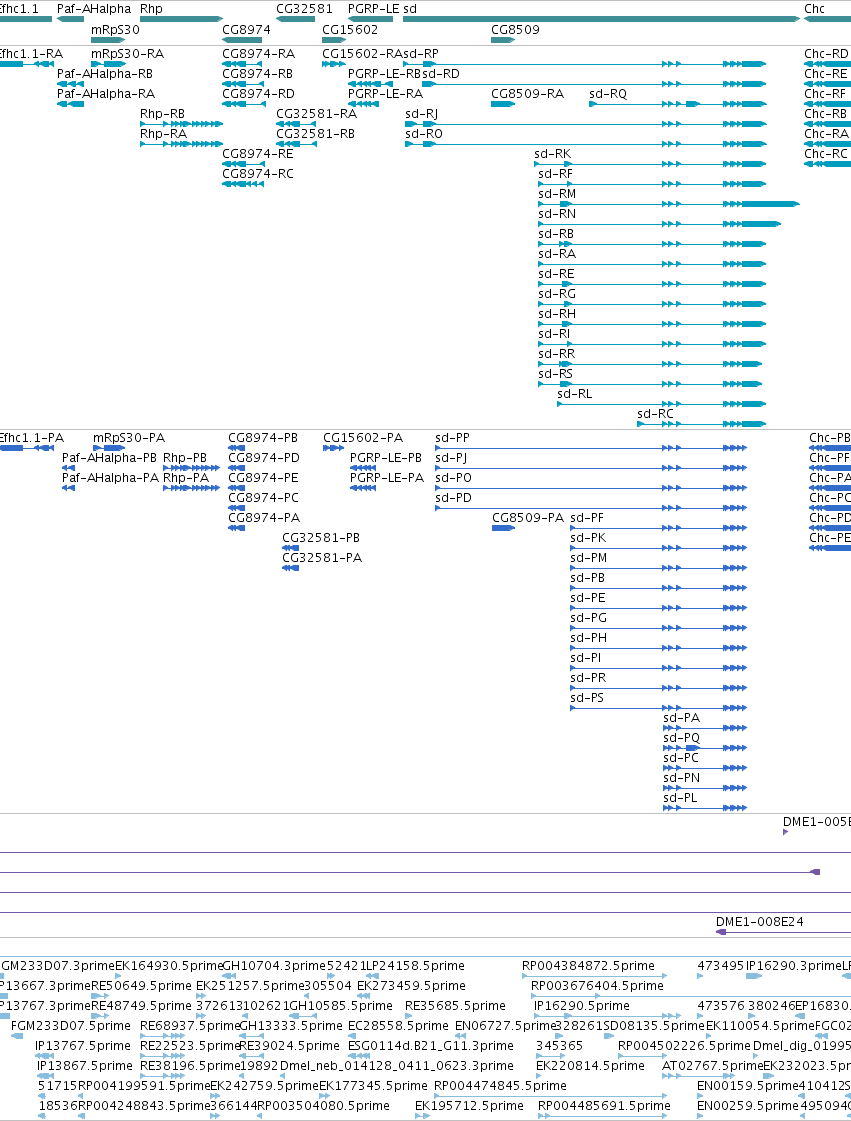Select the CG32581-RA transcript
The image size is (851, 1121).
point(296,124)
